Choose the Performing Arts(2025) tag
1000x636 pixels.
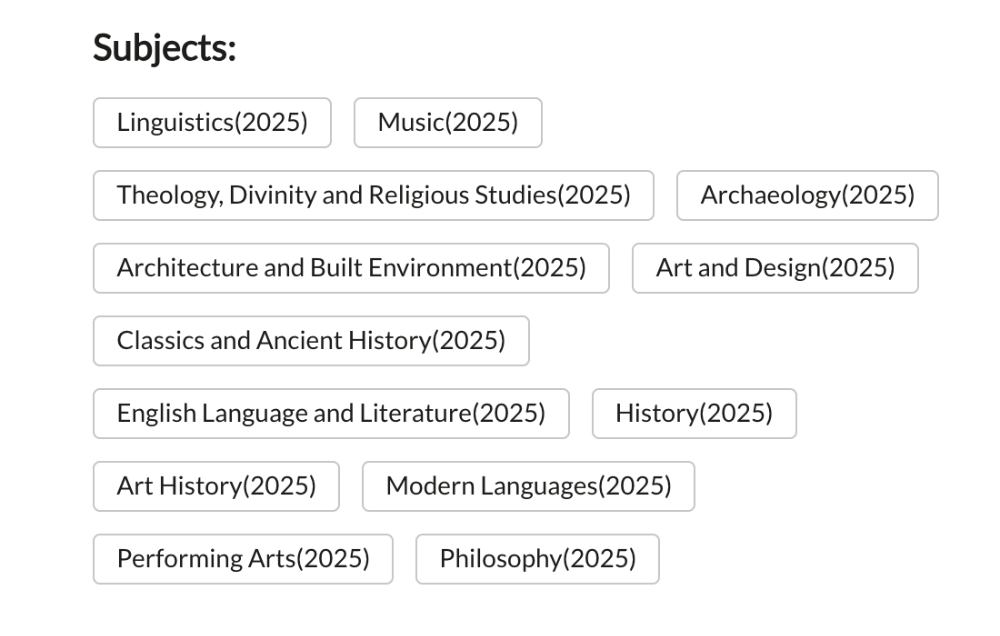click(243, 559)
